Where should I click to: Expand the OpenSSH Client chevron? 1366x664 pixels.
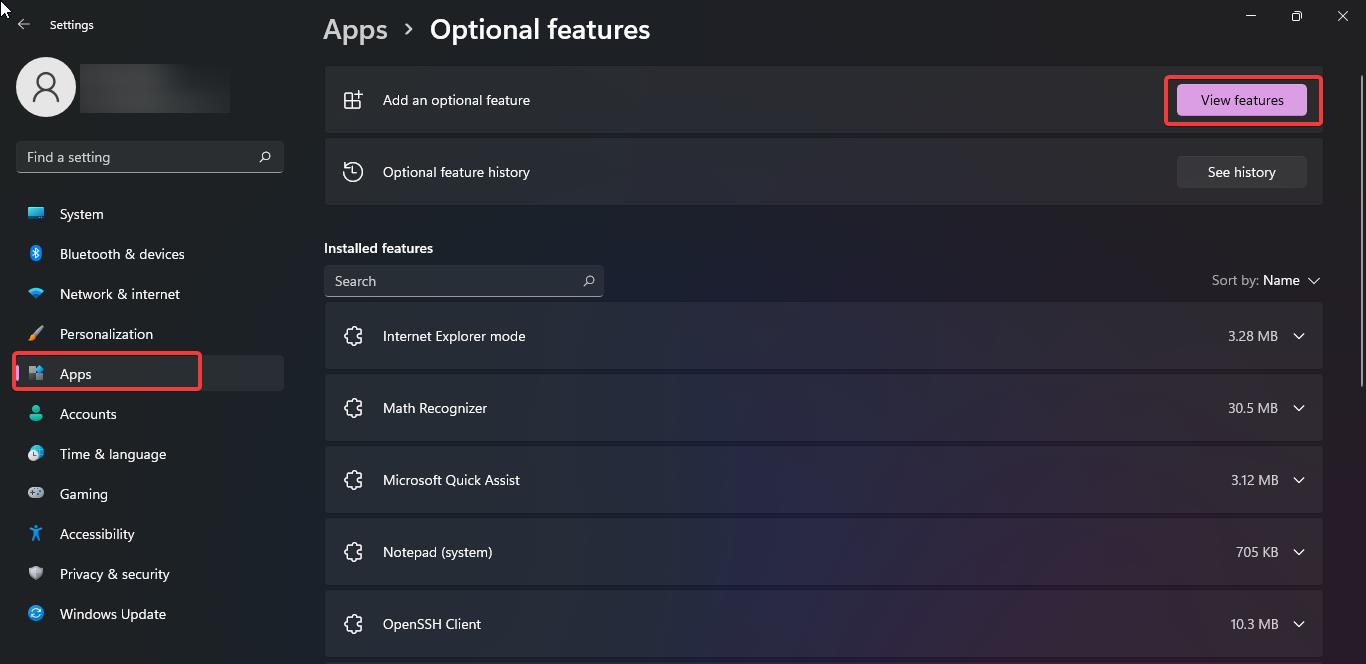1299,625
